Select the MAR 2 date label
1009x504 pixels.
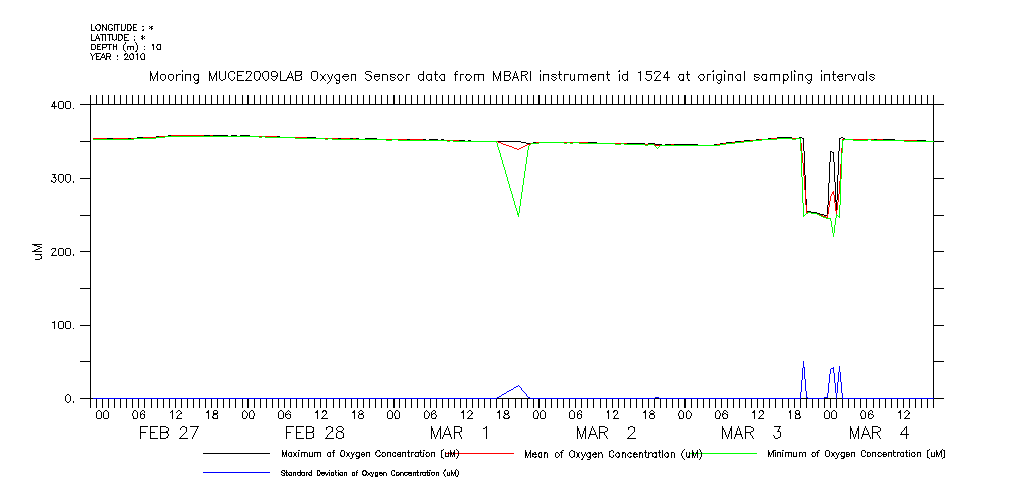606,433
